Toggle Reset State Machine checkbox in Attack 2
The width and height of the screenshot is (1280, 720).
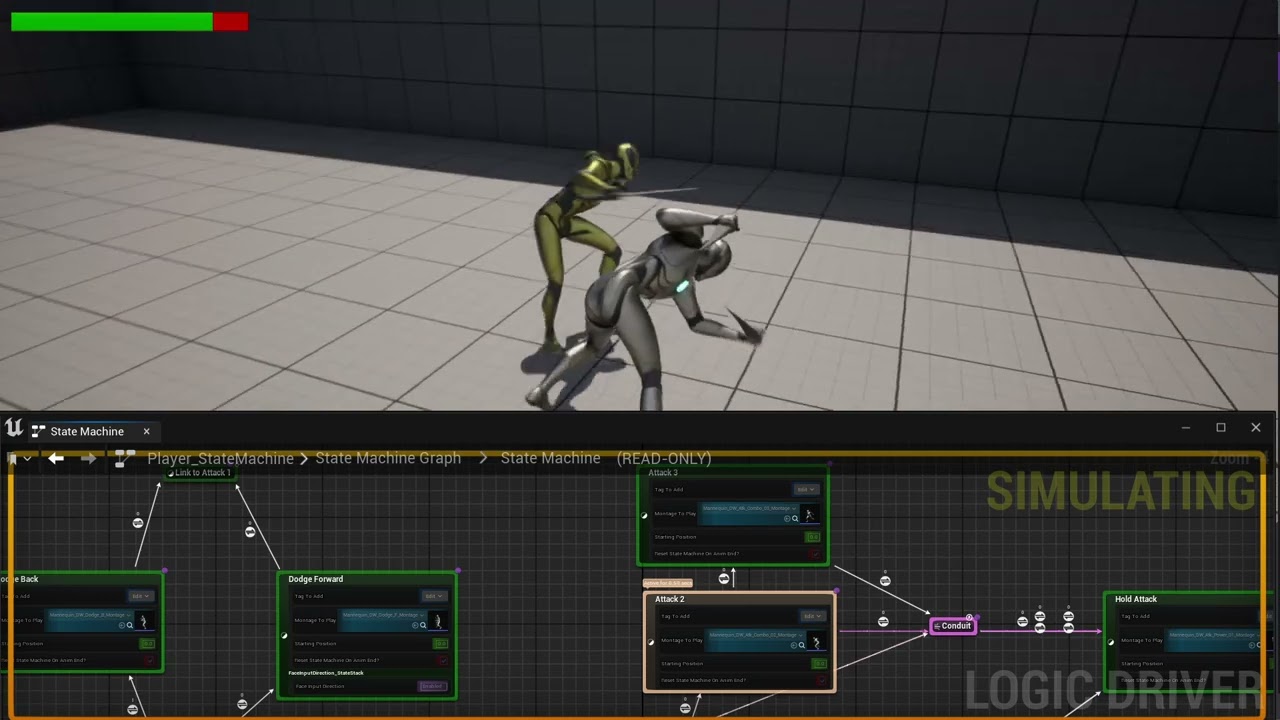tap(821, 680)
